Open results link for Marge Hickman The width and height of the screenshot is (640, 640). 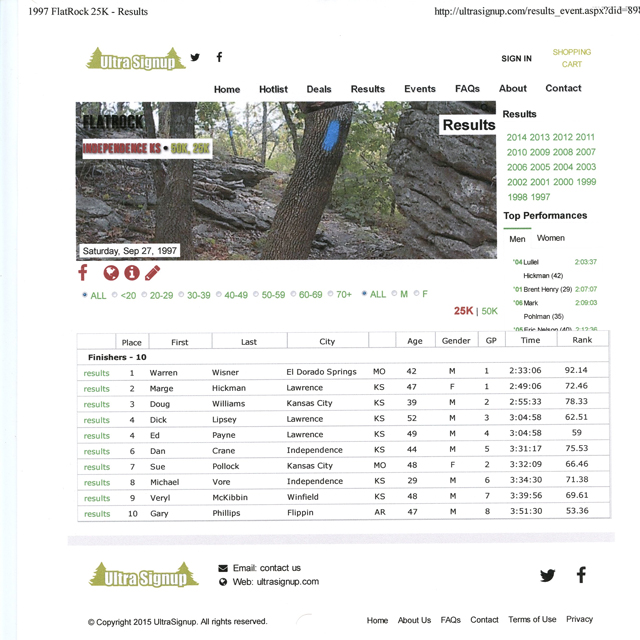(96, 389)
